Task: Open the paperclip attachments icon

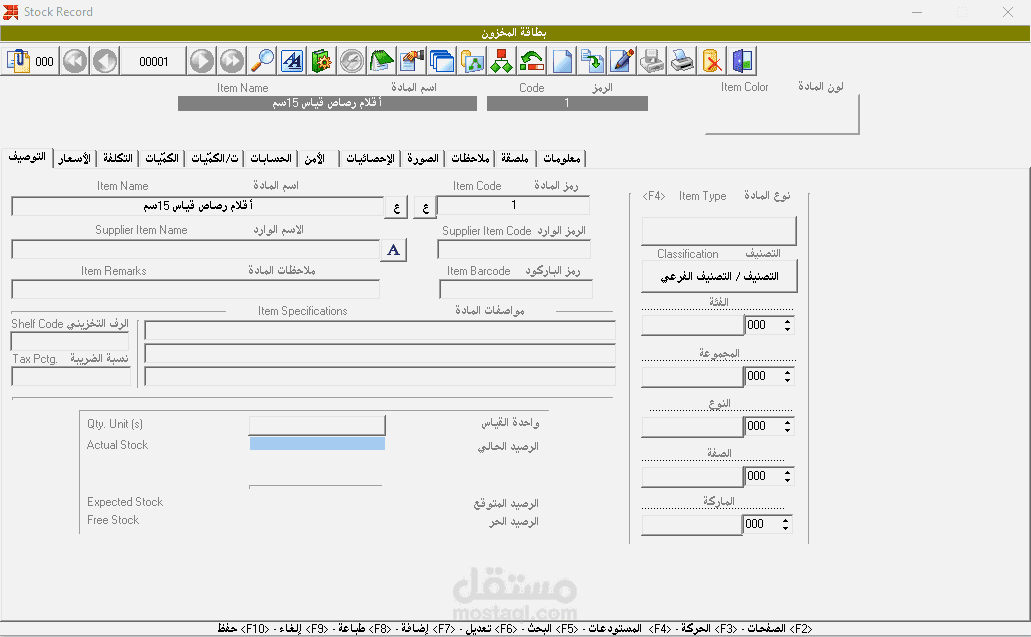Action: 18,61
